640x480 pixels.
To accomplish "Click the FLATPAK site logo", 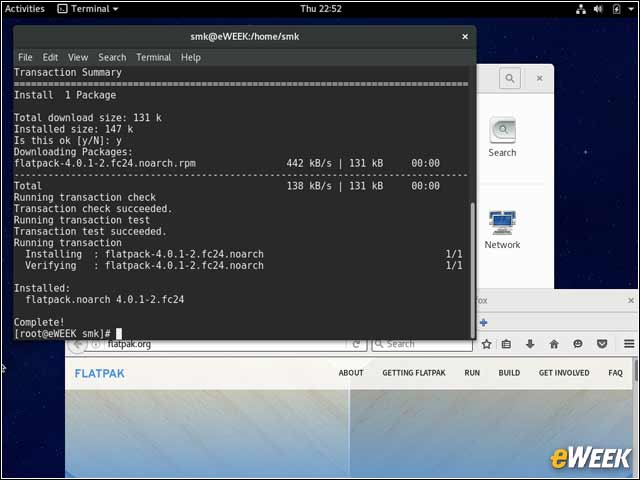I will coord(100,373).
